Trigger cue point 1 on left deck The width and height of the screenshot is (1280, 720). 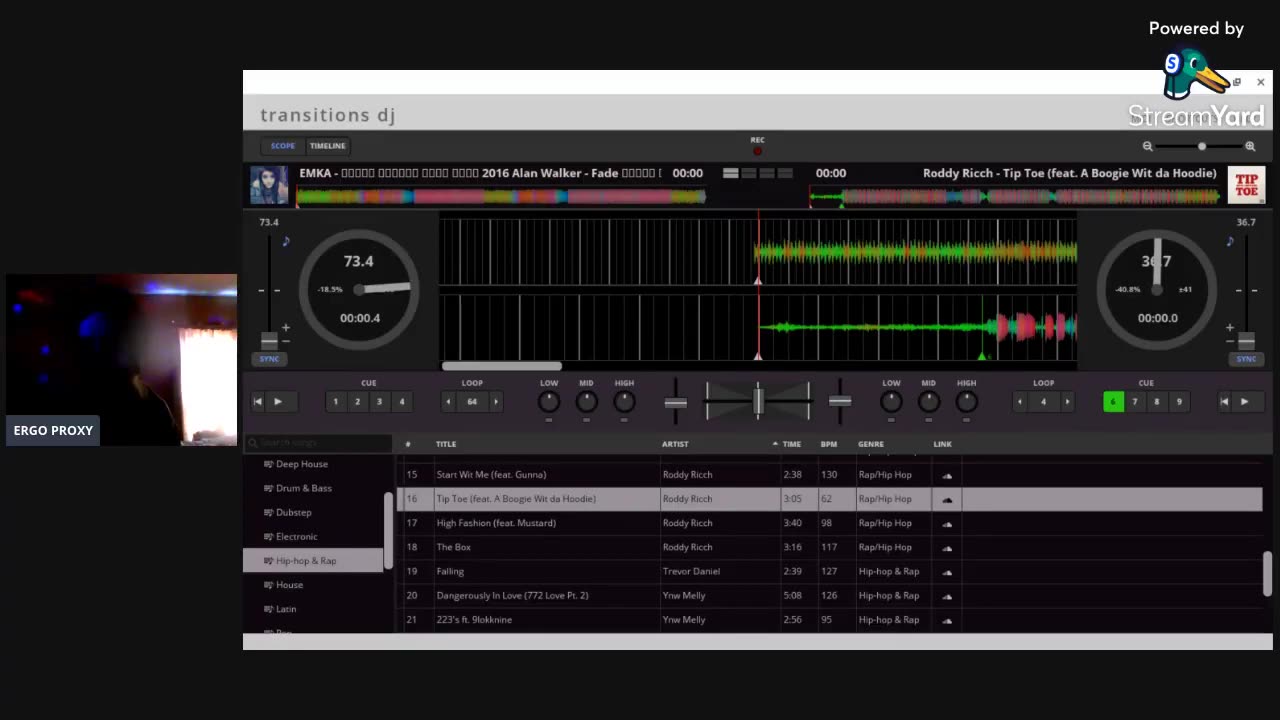(335, 402)
